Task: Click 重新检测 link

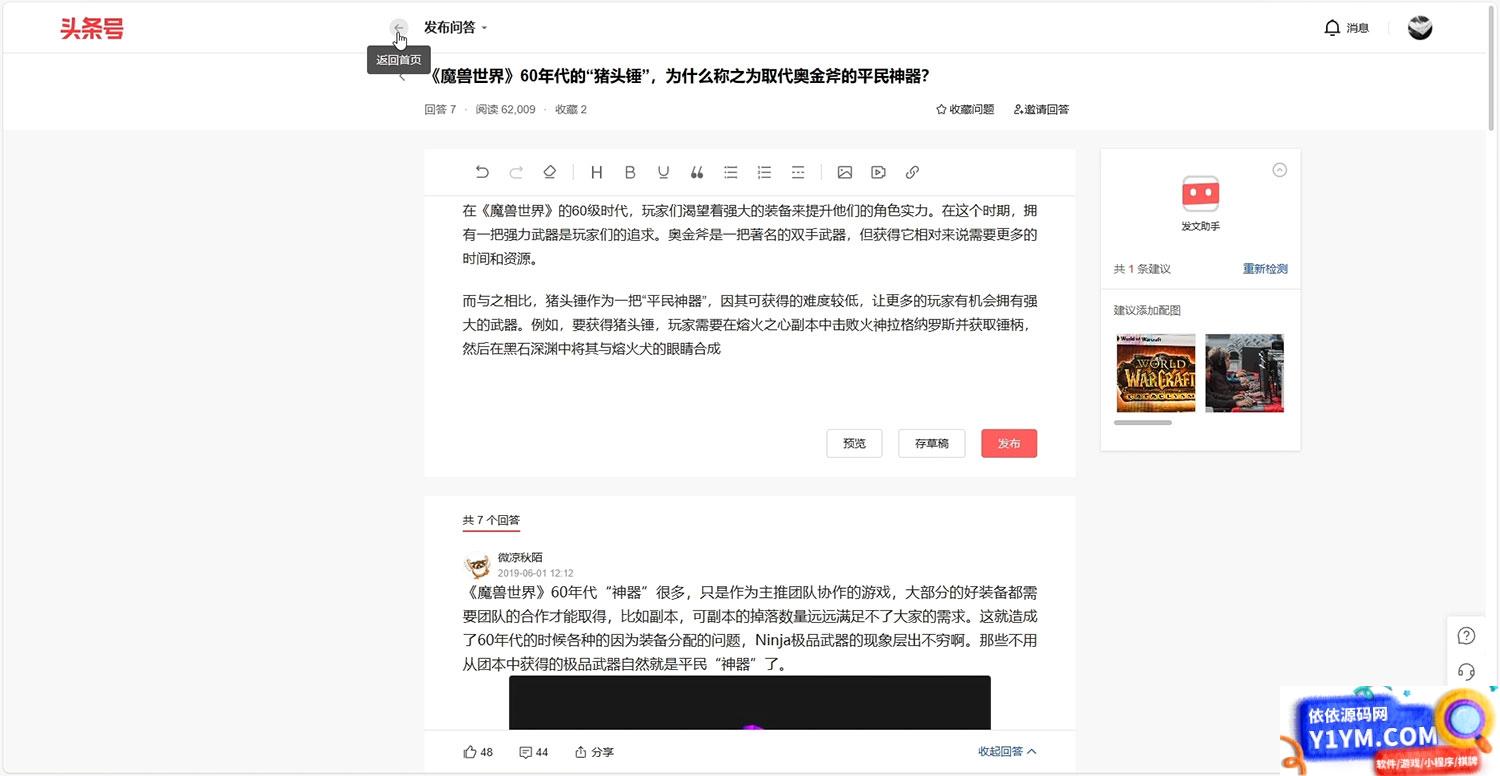Action: pyautogui.click(x=1265, y=269)
